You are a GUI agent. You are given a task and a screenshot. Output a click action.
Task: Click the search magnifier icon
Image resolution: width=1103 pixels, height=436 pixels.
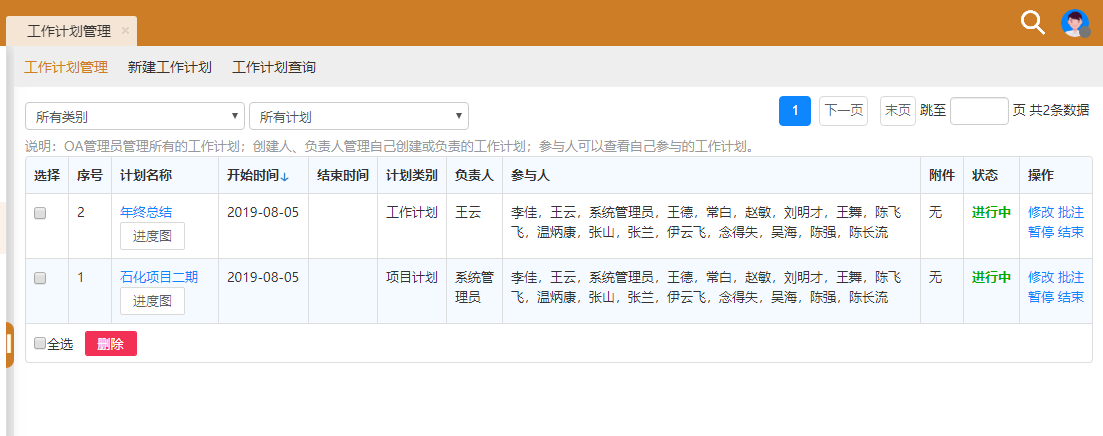coord(1032,23)
